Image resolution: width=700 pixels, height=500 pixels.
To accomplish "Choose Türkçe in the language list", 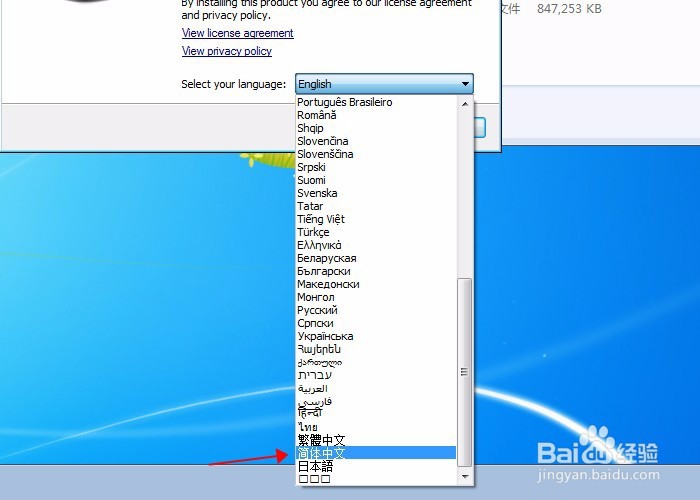I will 376,232.
